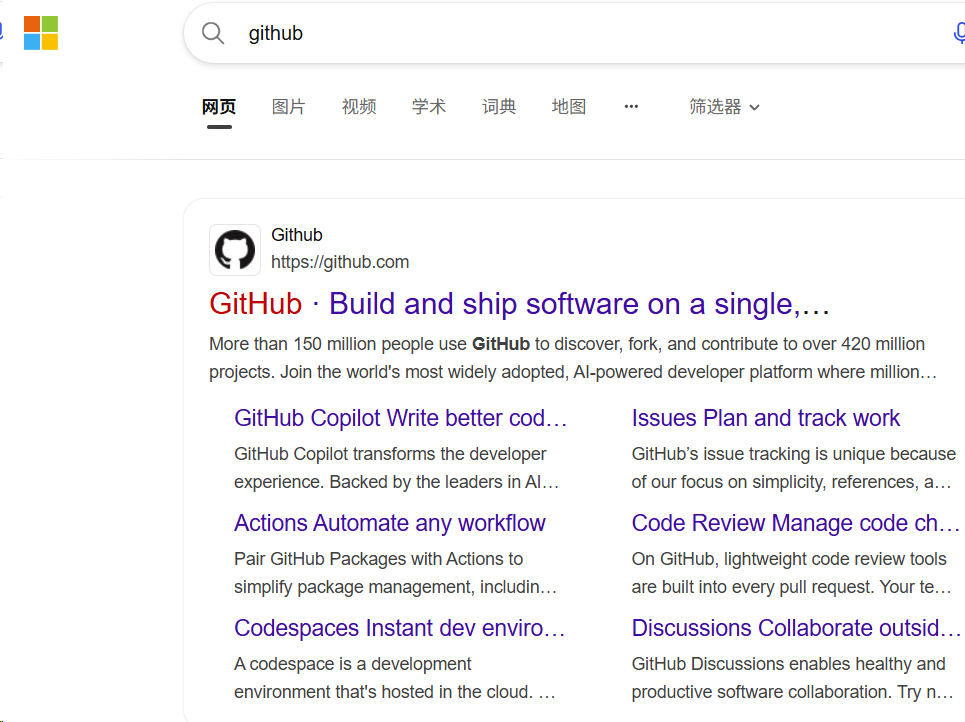This screenshot has width=965, height=722.
Task: Click On GitHub, lightweight code review text
Action: click(791, 573)
